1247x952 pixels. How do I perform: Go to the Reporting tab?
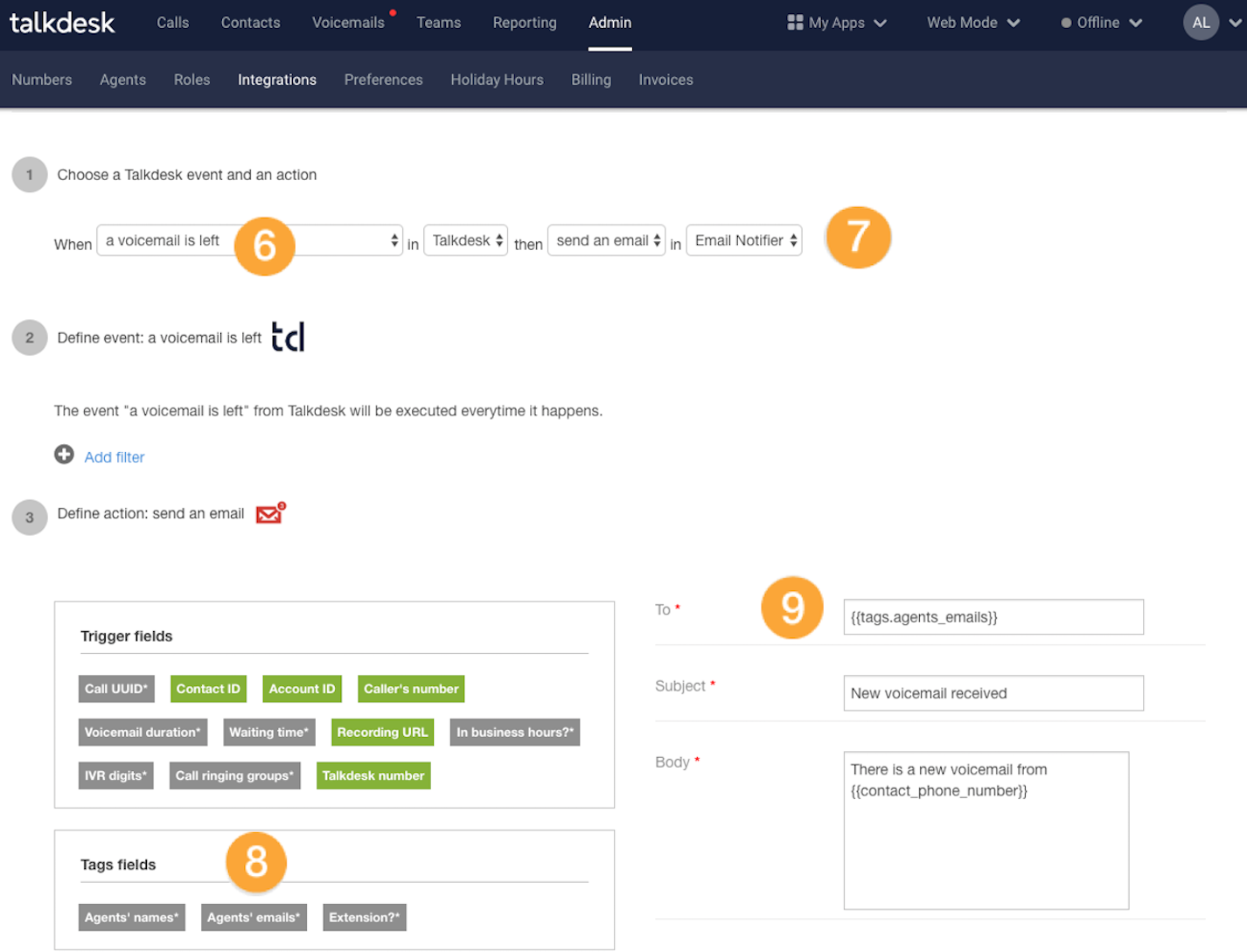tap(524, 23)
